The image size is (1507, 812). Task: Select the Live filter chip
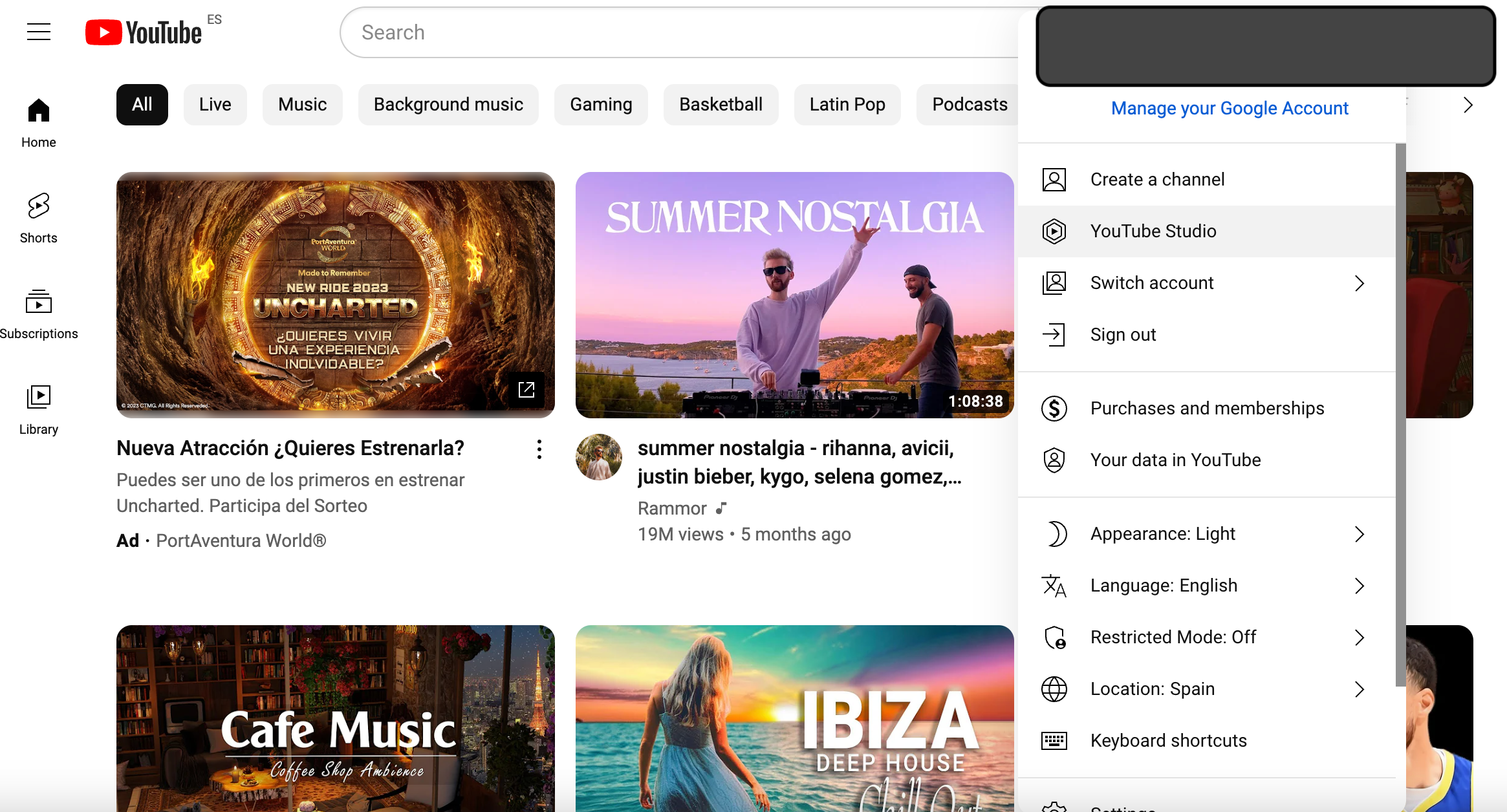point(215,105)
